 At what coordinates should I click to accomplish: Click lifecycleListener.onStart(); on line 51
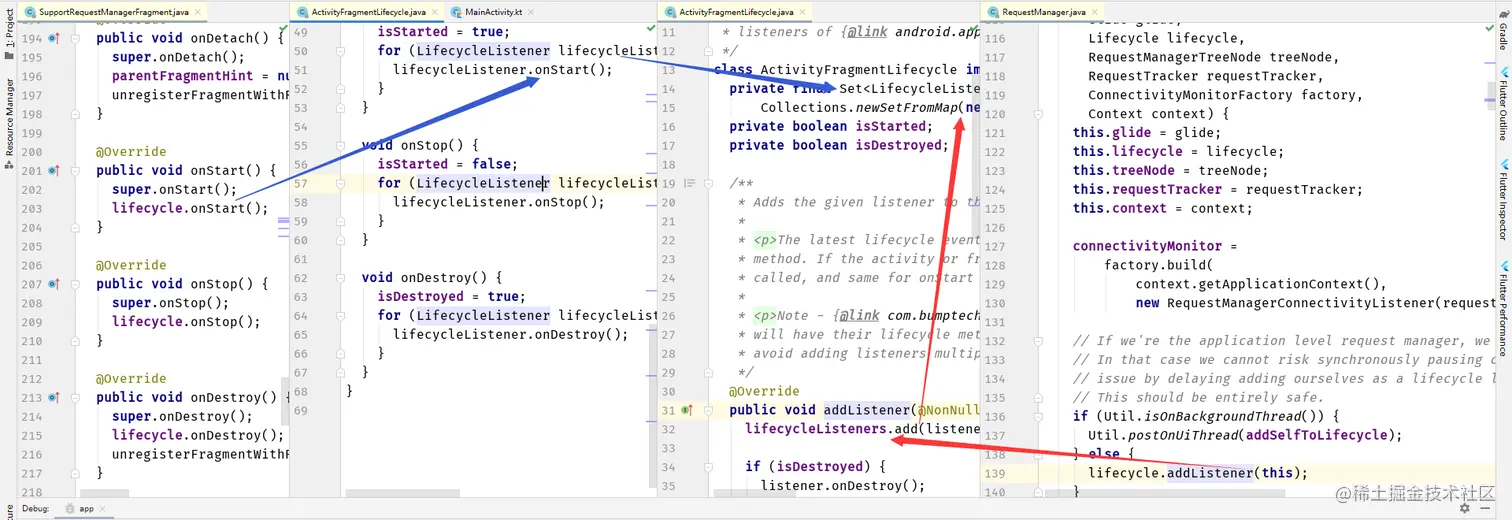point(502,70)
